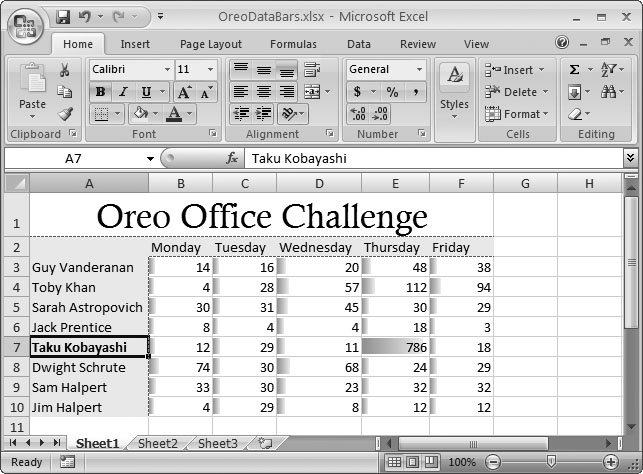Screen dimensions: 643x474
Task: Align text to middle of cell
Action: [264, 70]
